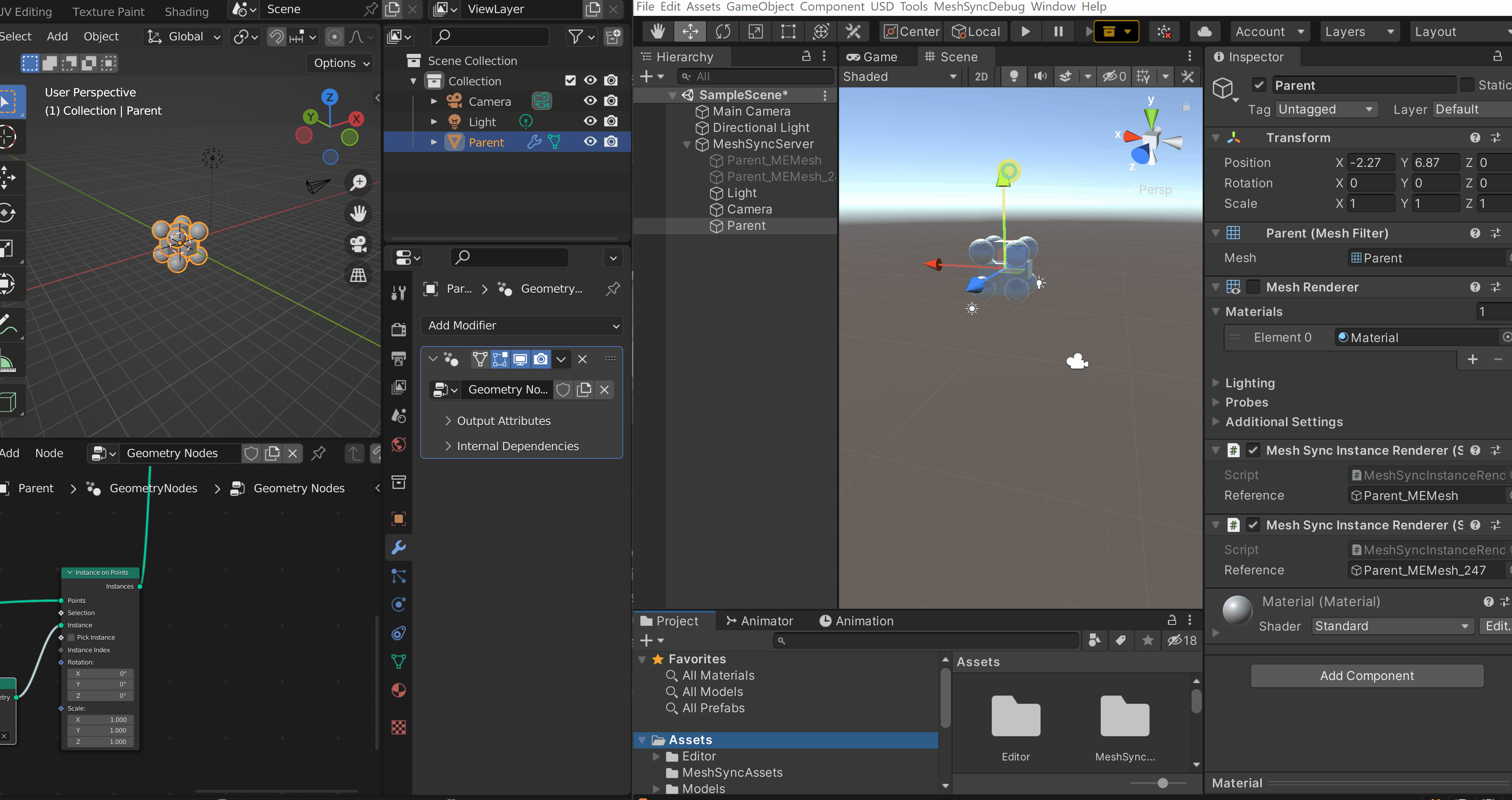Open the Blender Material properties tab
The image size is (1512, 800).
399,690
